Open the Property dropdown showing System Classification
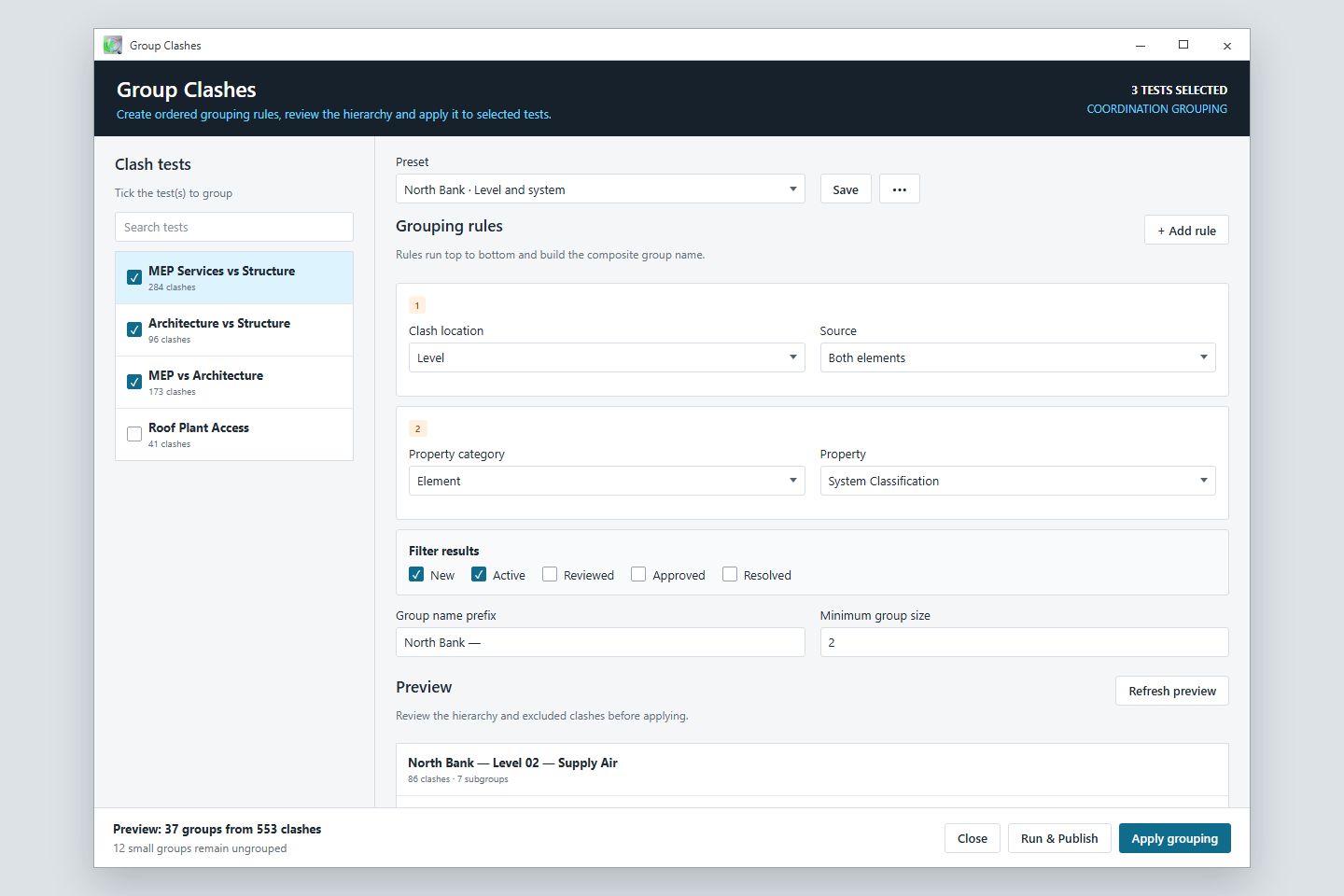The height and width of the screenshot is (896, 1344). click(x=1017, y=481)
